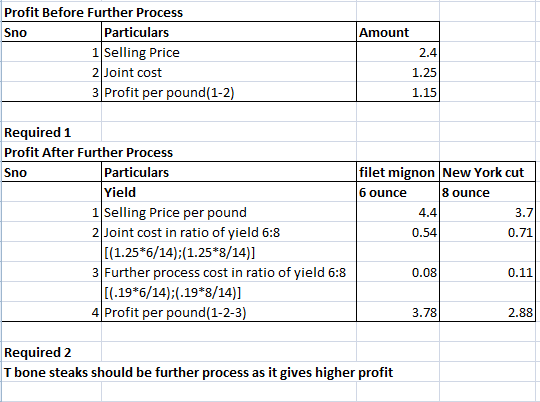Select the value 2.4 cell
Viewport: 540px width, 402px height.
(x=398, y=52)
